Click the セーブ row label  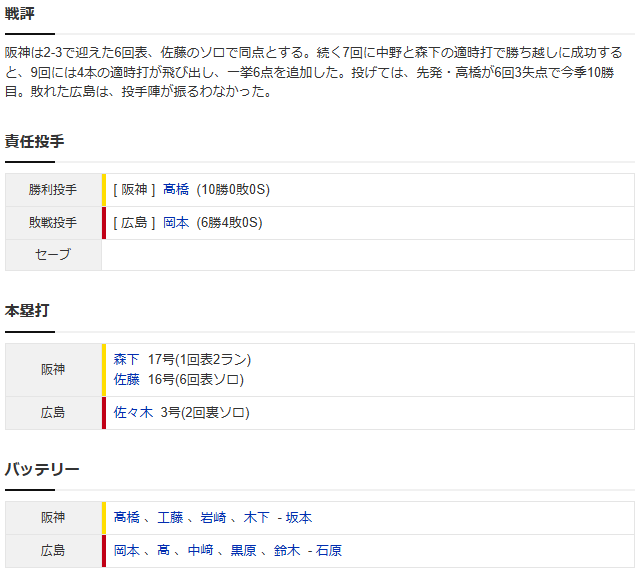(53, 254)
